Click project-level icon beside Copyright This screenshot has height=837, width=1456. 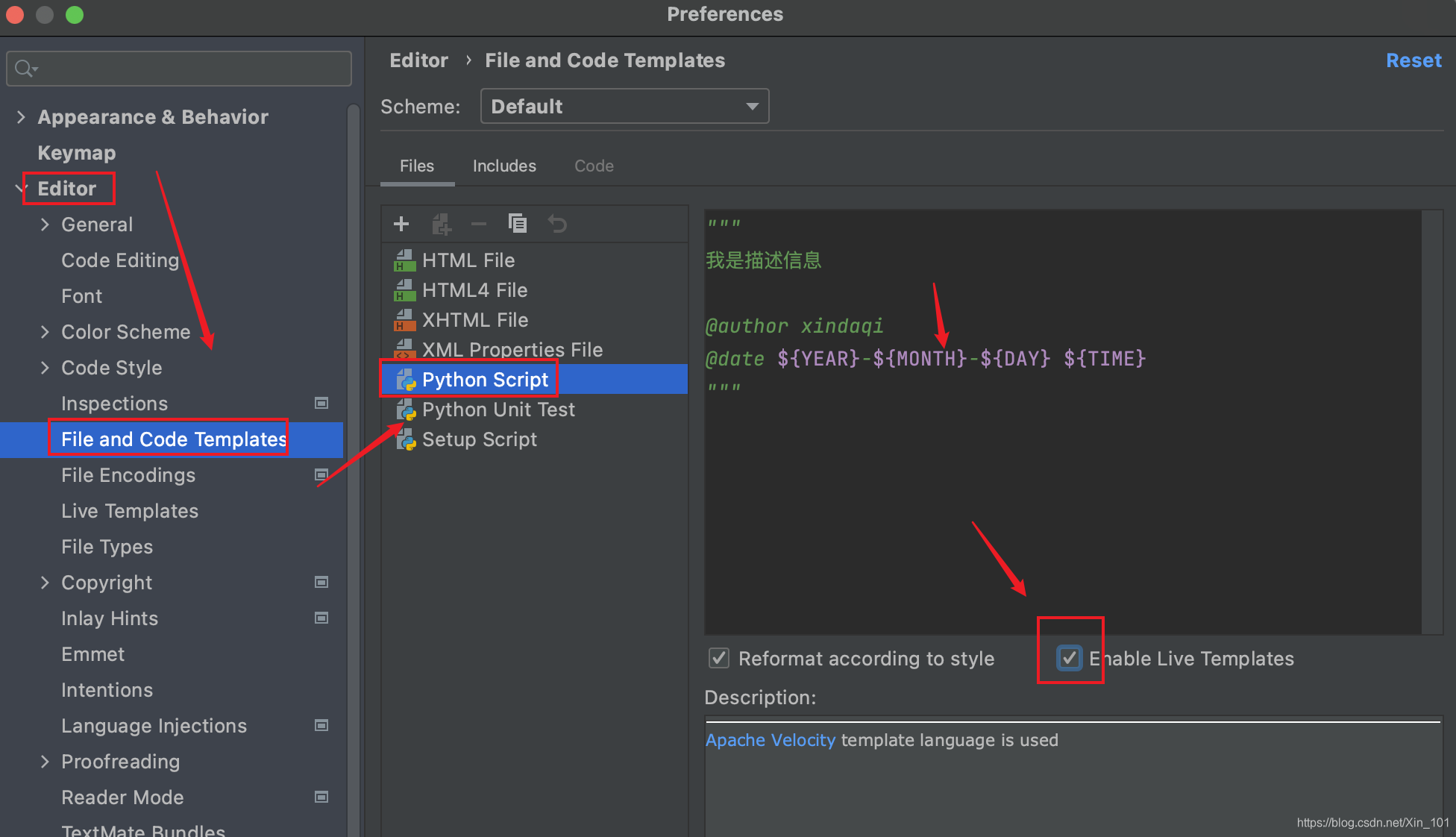click(x=321, y=582)
